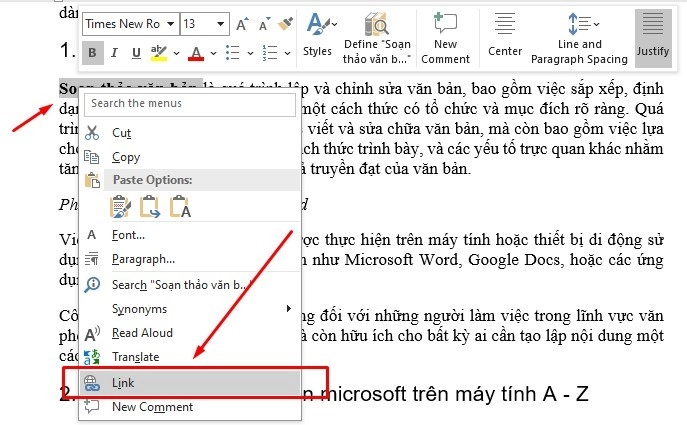Apply red font color
This screenshot has height=425, width=687.
click(196, 53)
